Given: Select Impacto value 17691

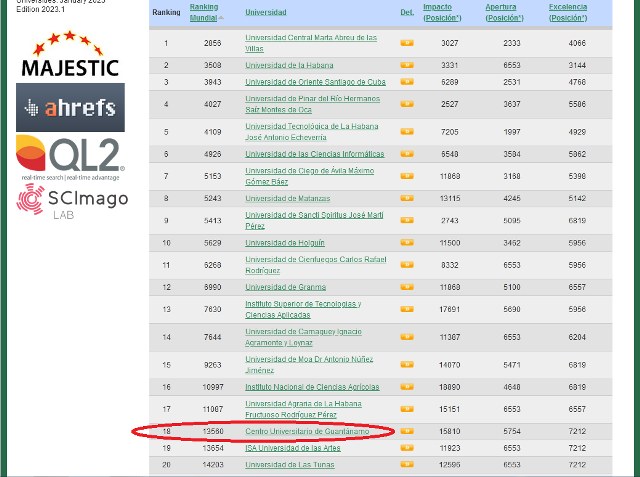Looking at the screenshot, I should click(x=449, y=309).
